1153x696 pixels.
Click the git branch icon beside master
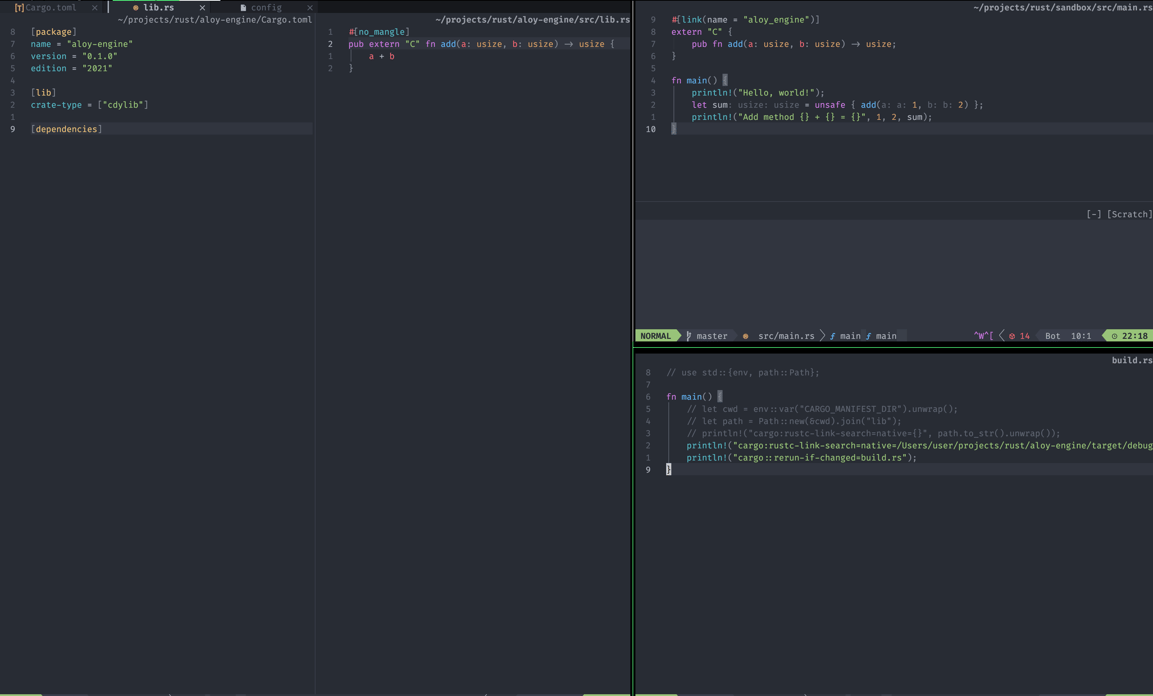pos(689,336)
